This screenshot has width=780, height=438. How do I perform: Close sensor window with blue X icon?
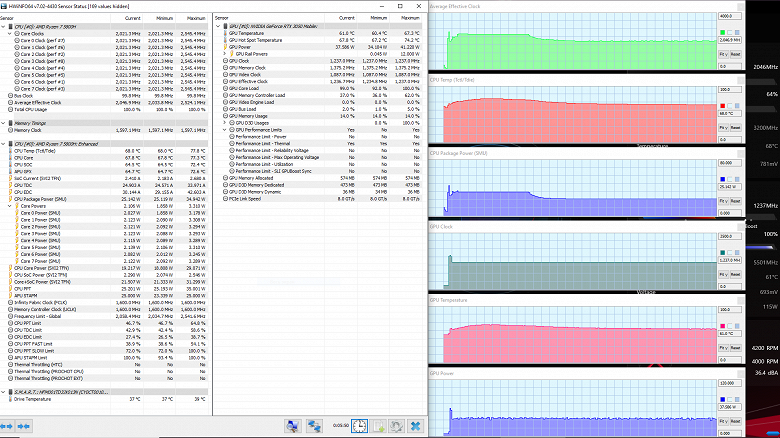[414, 426]
